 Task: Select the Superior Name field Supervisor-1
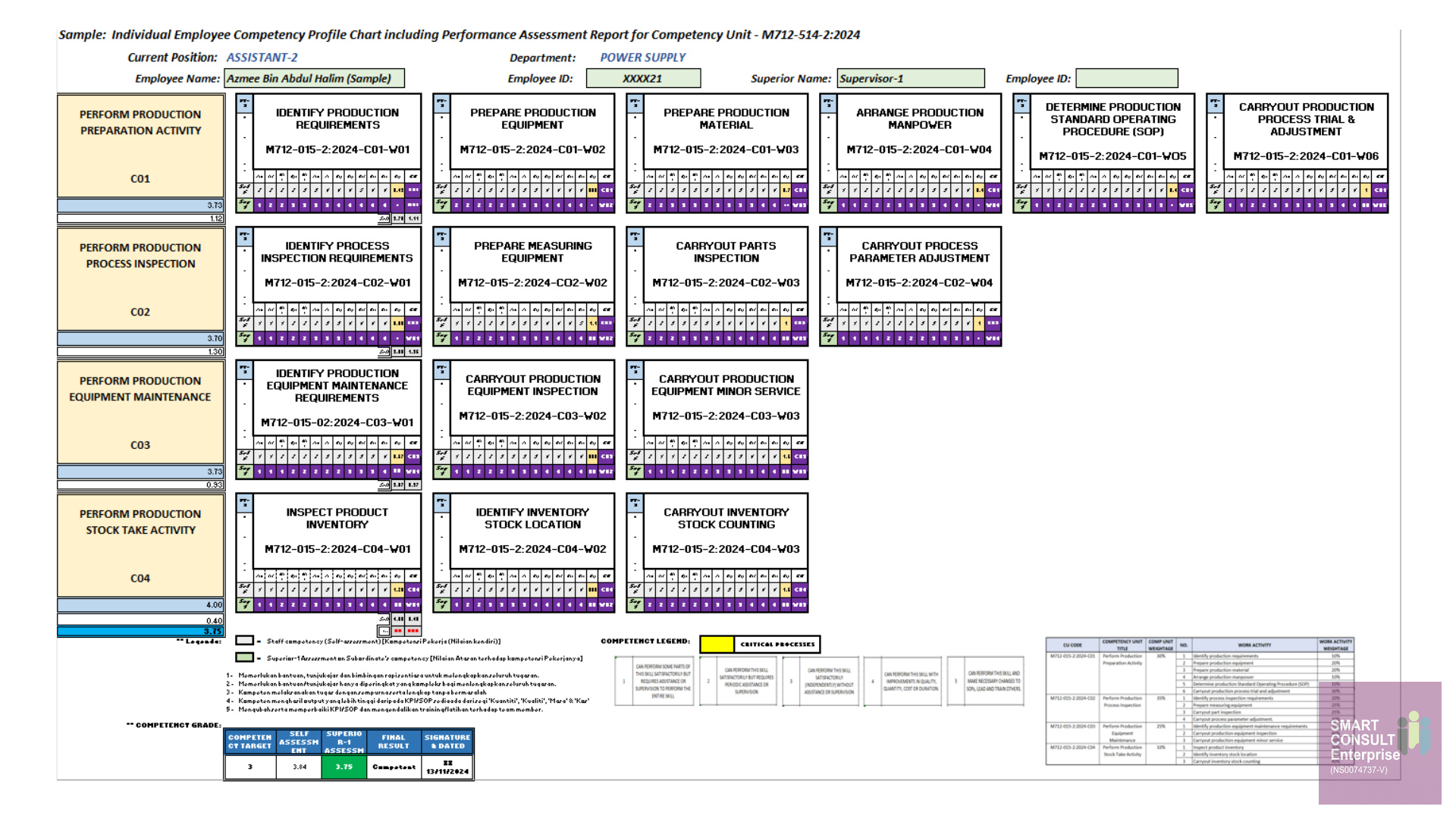click(911, 78)
